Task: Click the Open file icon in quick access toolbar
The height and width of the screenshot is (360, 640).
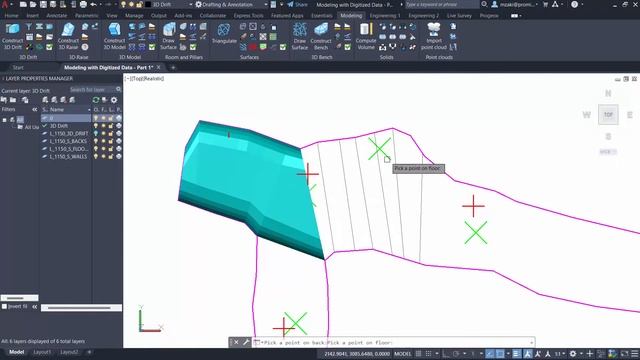Action: [x=33, y=4]
